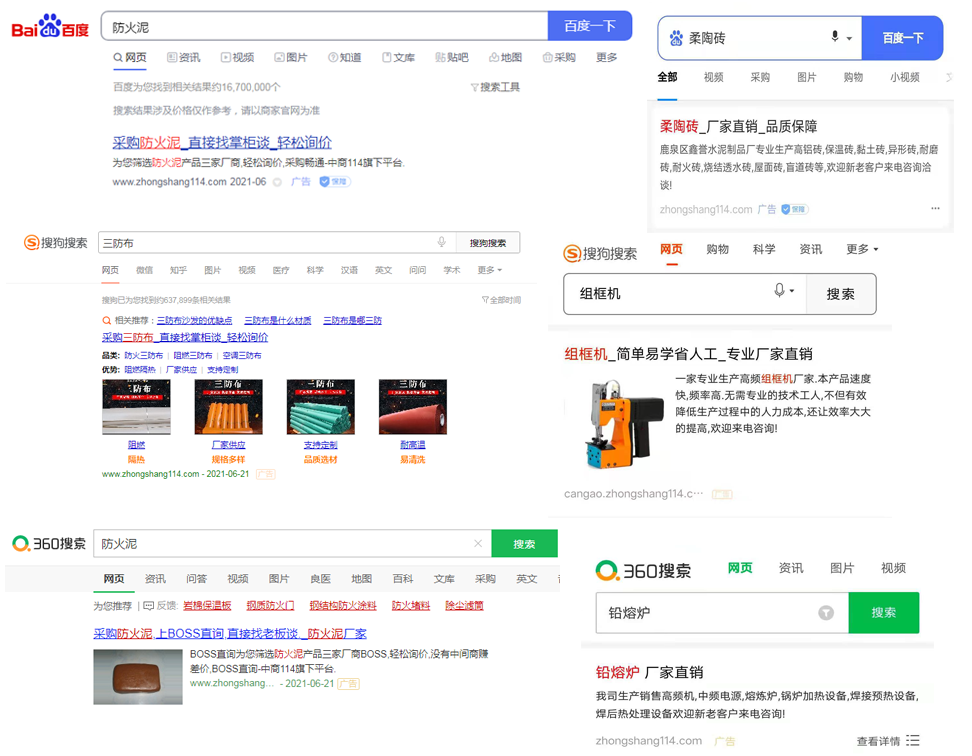The width and height of the screenshot is (972, 756).
Task: Click Sogou logo beside 三防布 search box
Action: [55, 243]
